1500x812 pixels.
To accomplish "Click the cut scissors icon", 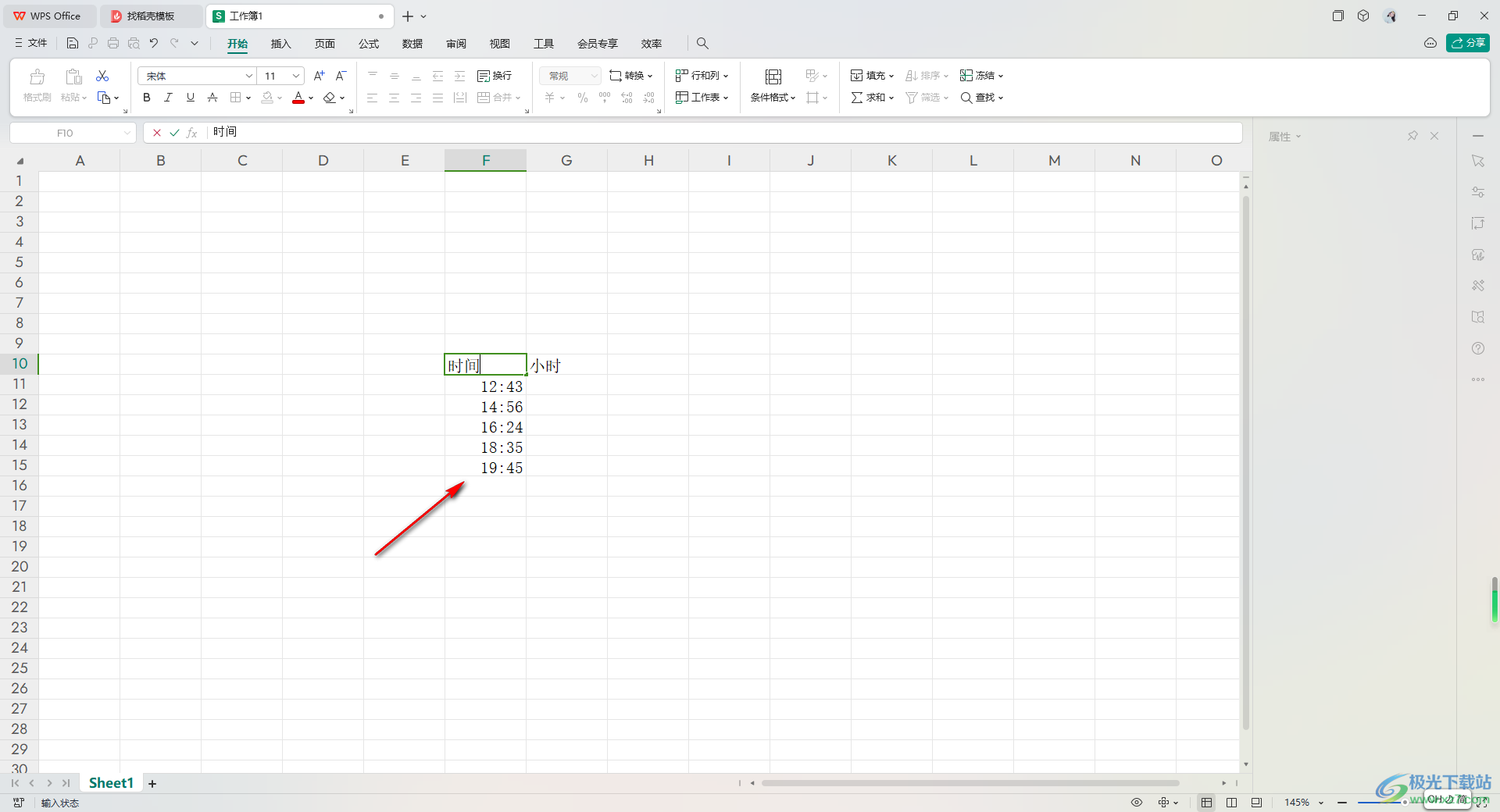I will point(102,76).
